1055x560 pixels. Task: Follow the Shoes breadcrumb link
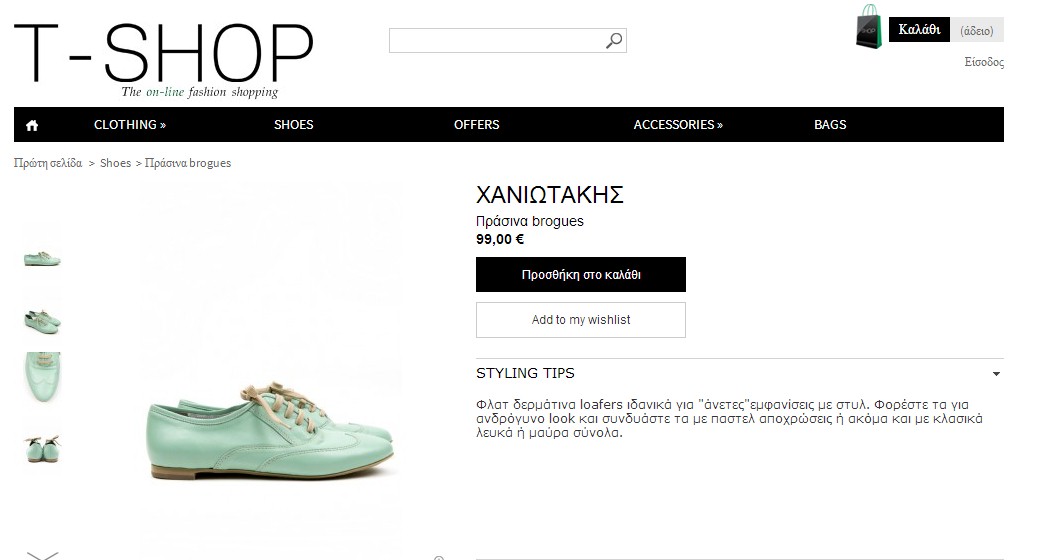tap(116, 163)
